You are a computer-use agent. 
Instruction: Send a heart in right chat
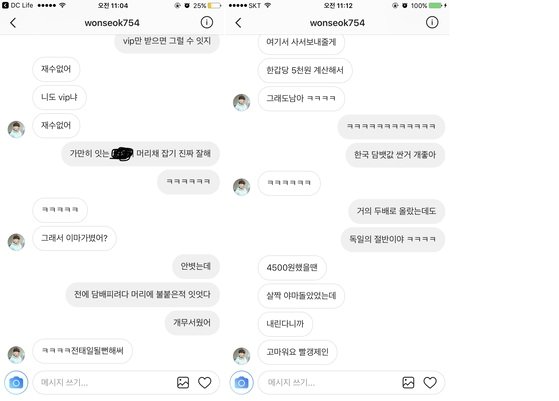(430, 382)
